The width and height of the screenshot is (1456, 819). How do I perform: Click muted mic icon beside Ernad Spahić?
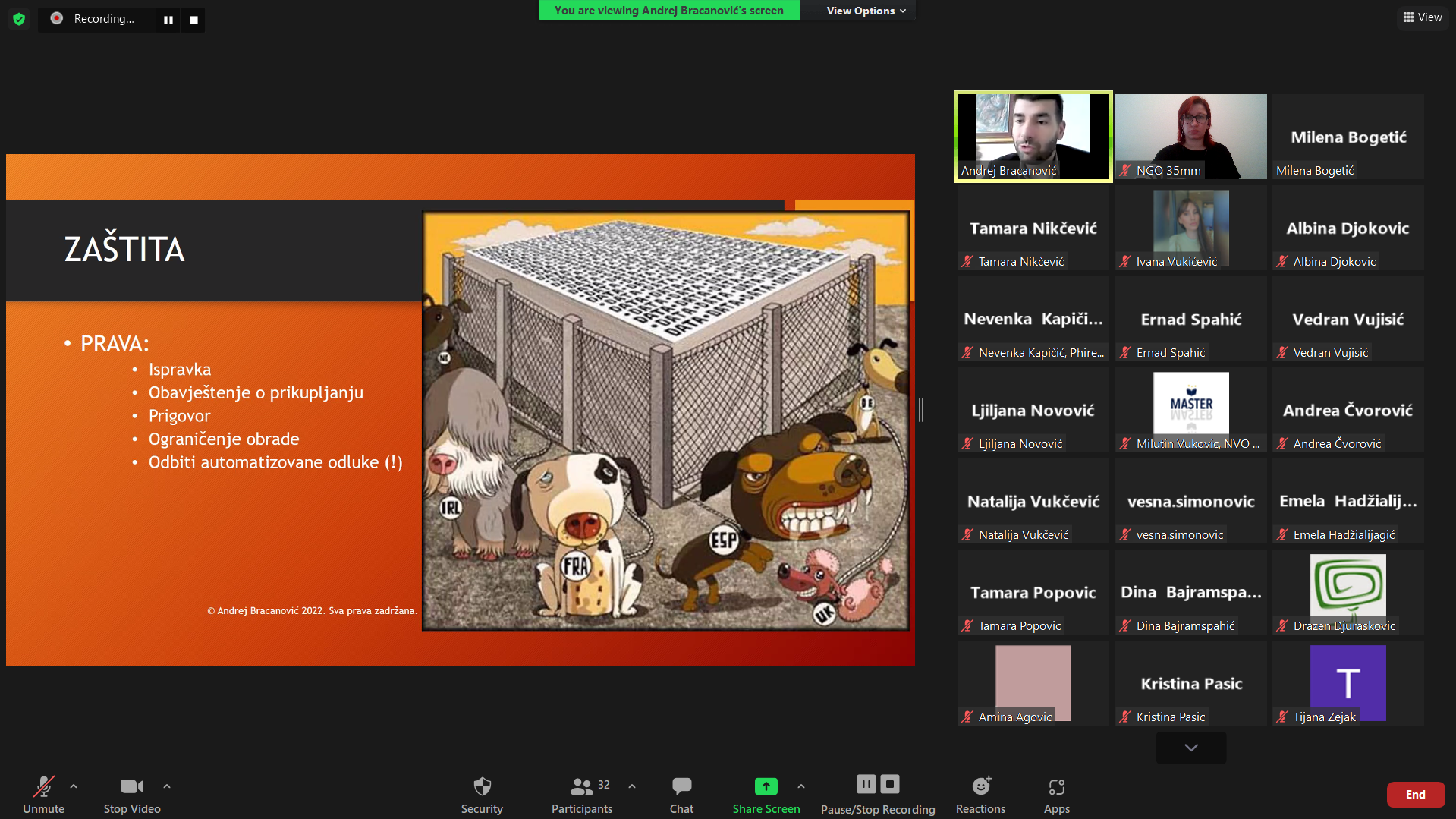(1125, 353)
